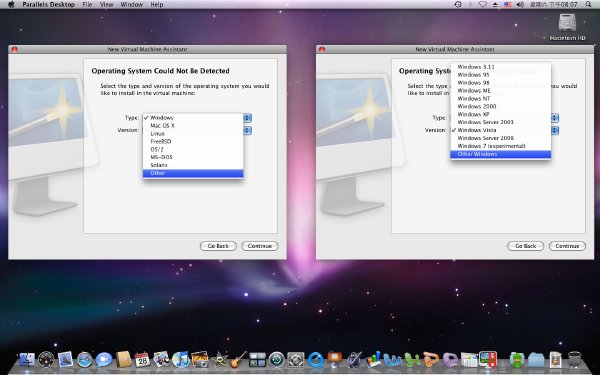
Task: Select FreeBSD from Type list
Action: (x=193, y=141)
